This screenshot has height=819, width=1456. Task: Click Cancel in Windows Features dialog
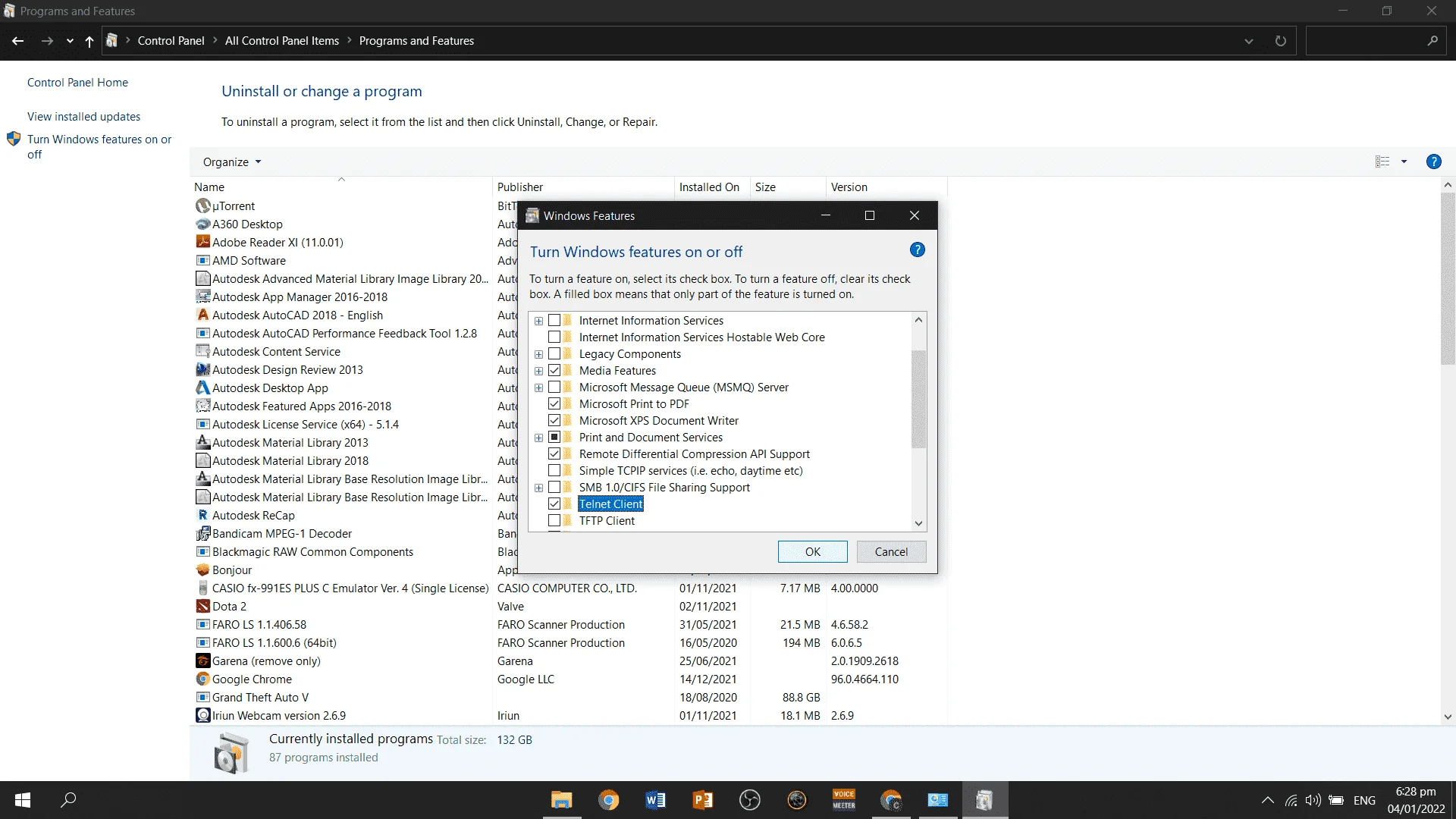coord(891,551)
